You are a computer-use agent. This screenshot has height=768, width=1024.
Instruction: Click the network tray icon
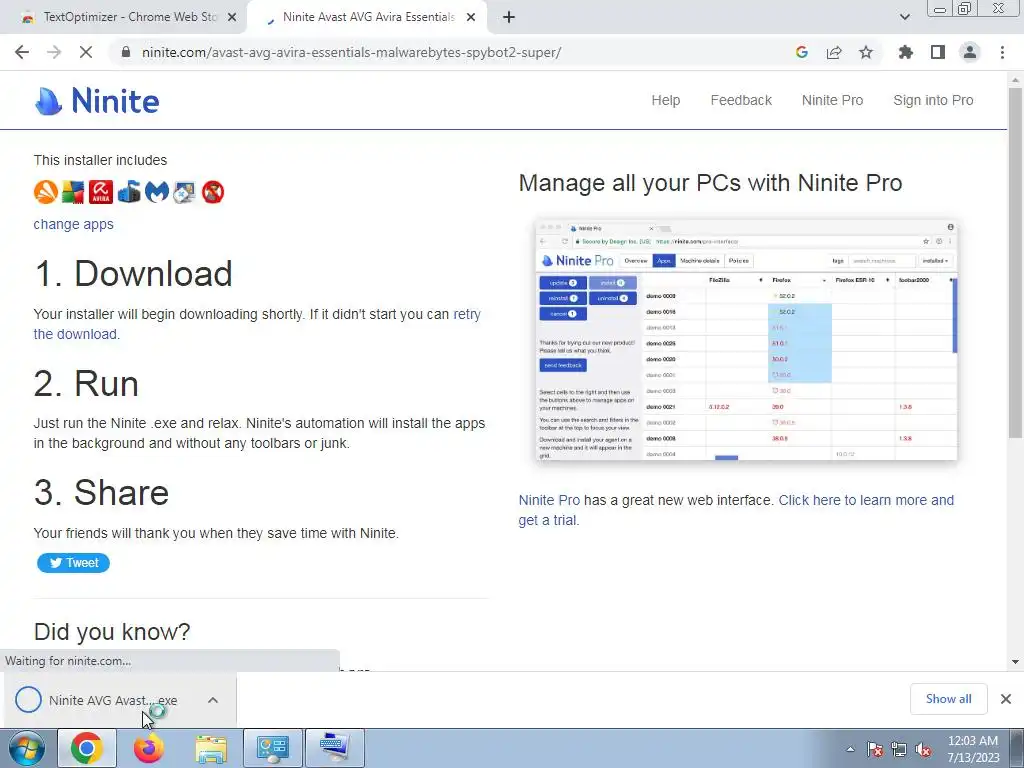coord(899,750)
